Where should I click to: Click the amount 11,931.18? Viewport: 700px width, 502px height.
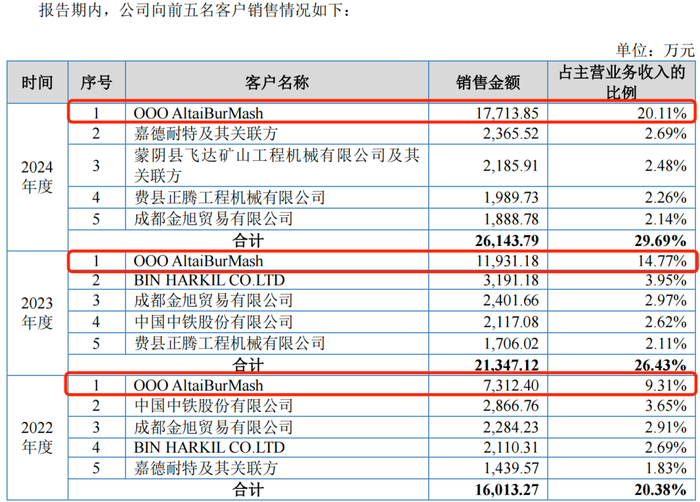pyautogui.click(x=508, y=261)
